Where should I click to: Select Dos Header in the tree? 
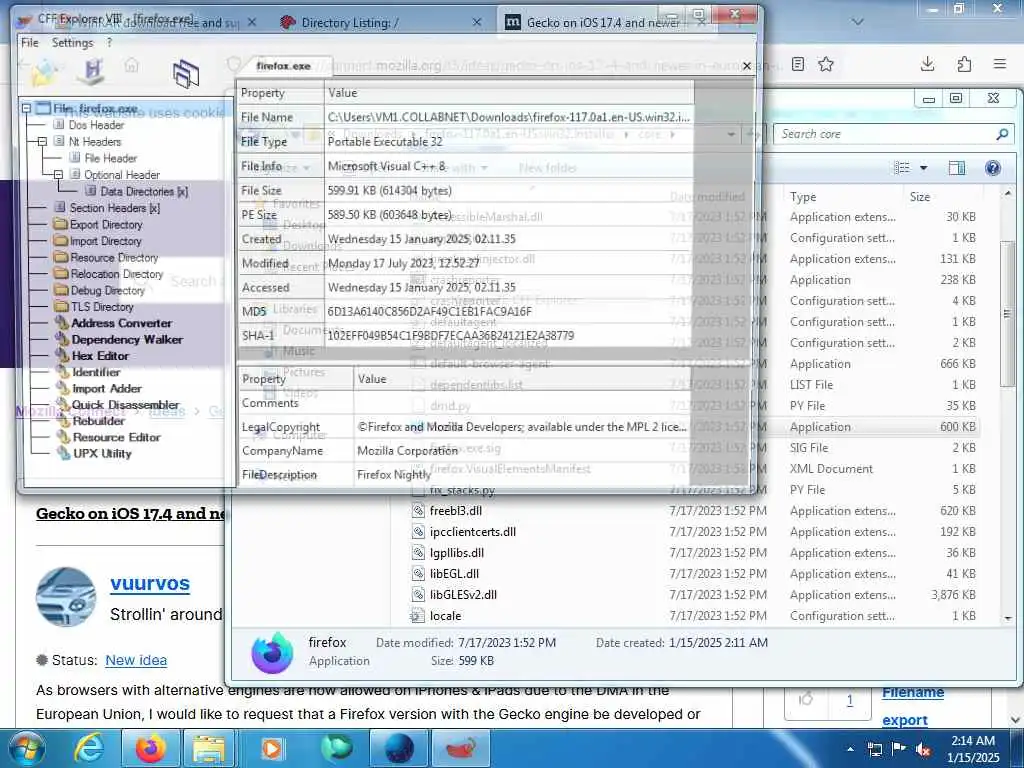click(x=96, y=125)
